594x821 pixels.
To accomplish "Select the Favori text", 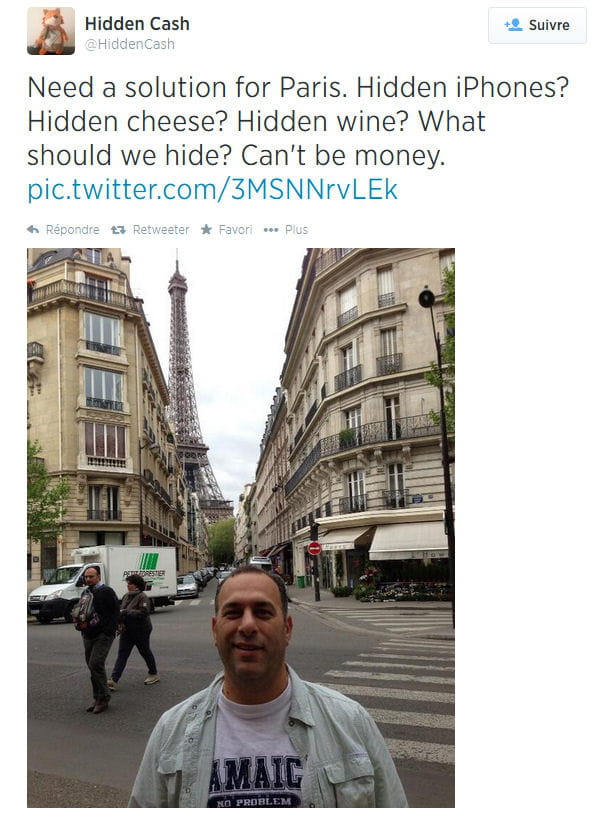I will [x=235, y=230].
